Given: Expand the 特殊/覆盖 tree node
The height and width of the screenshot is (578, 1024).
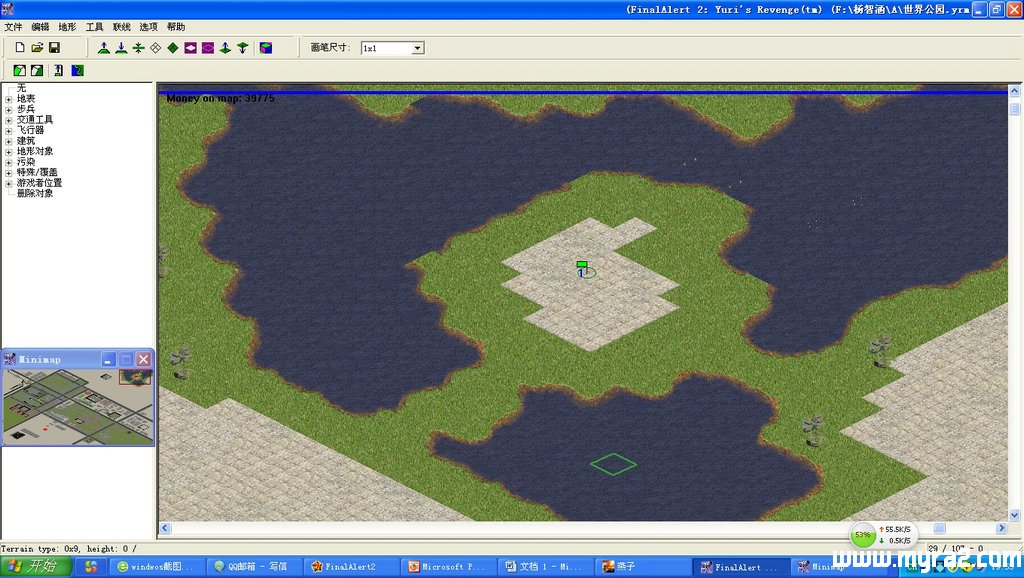Looking at the screenshot, I should pyautogui.click(x=8, y=172).
